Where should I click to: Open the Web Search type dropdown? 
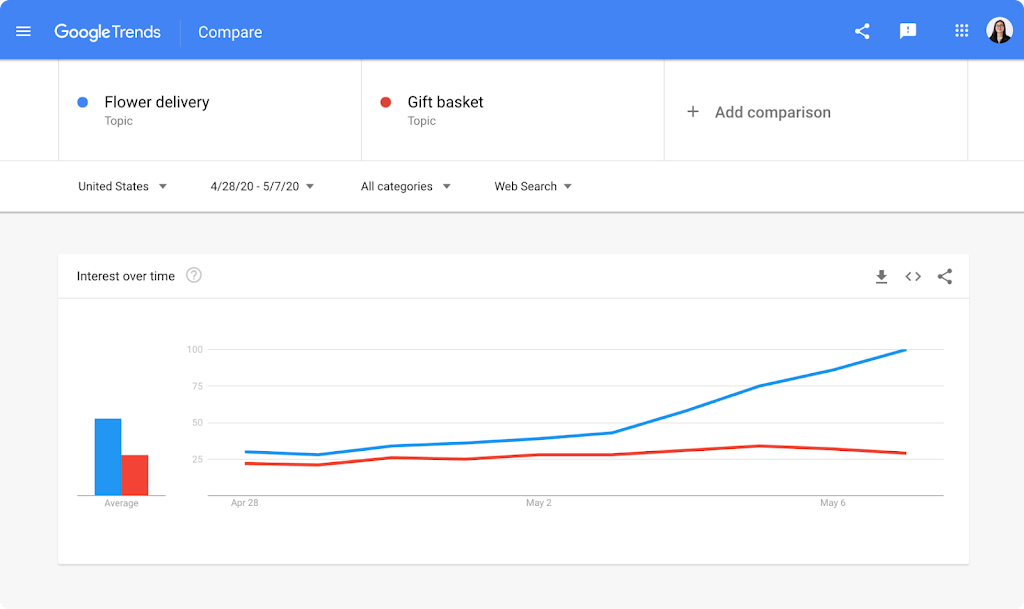(533, 186)
